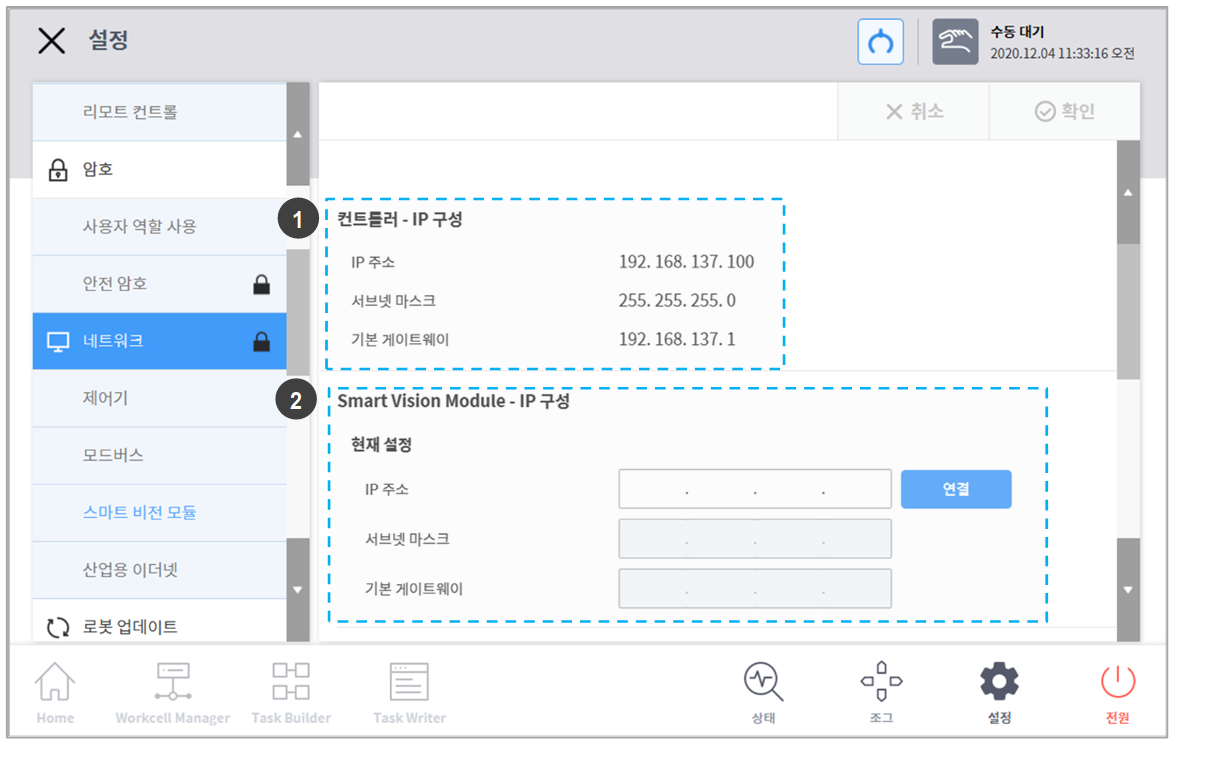Open Workcell Manager
This screenshot has height=775, width=1210.
[172, 693]
